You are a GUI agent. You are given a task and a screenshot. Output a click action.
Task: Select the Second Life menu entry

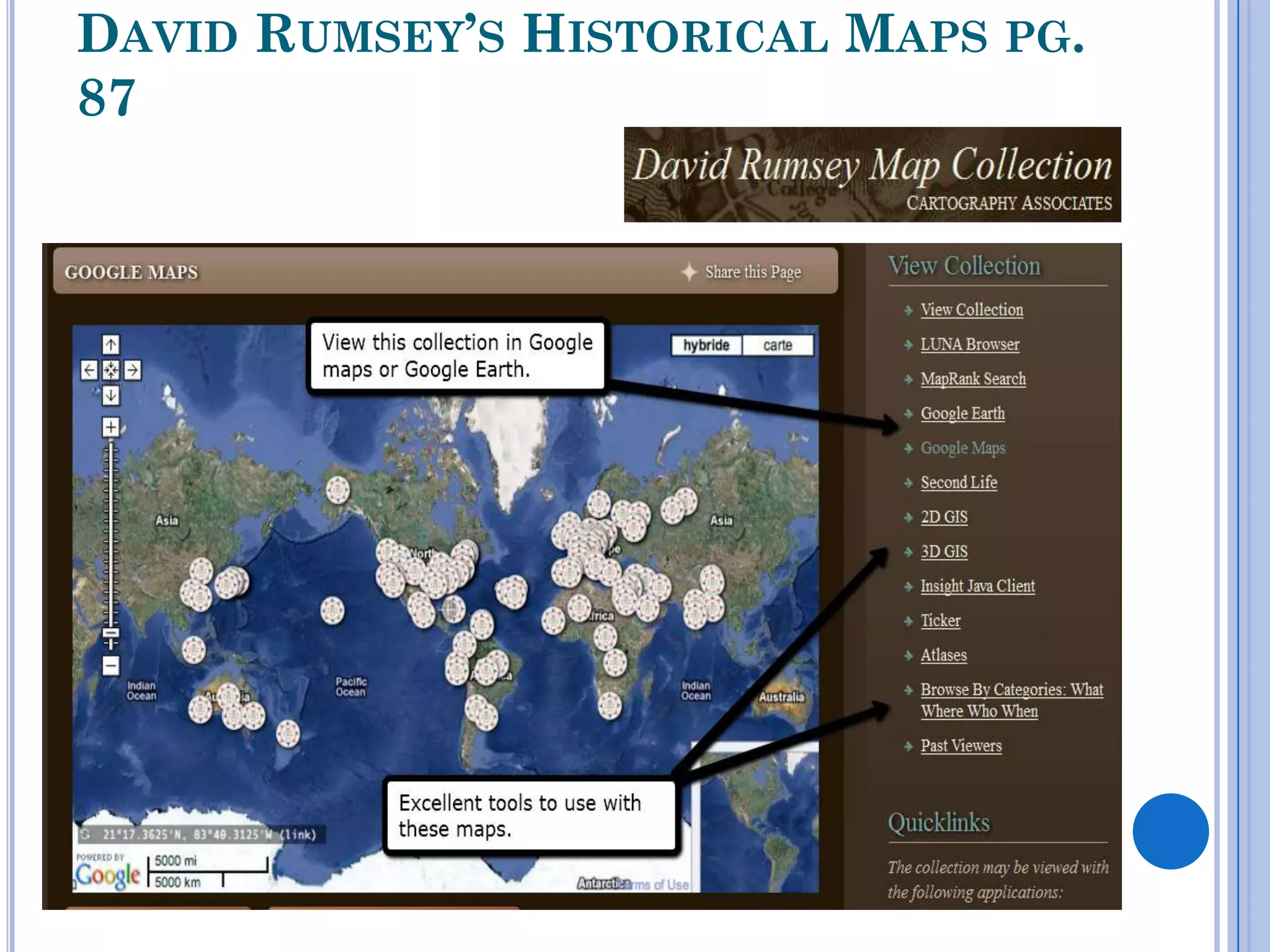pos(959,483)
